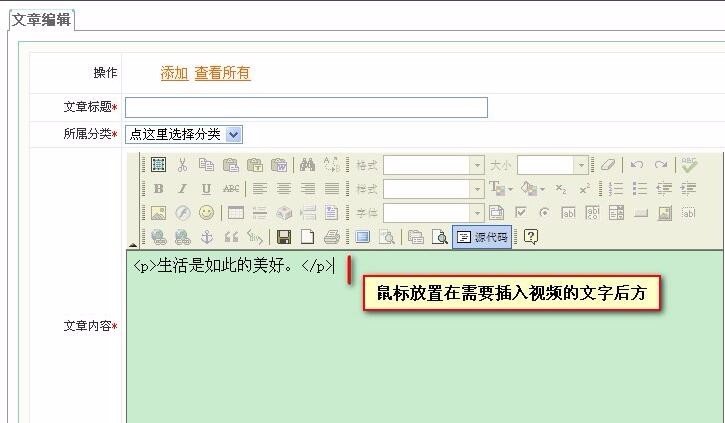The height and width of the screenshot is (423, 725).
Task: Click the Undo arrow icon
Action: pos(637,165)
